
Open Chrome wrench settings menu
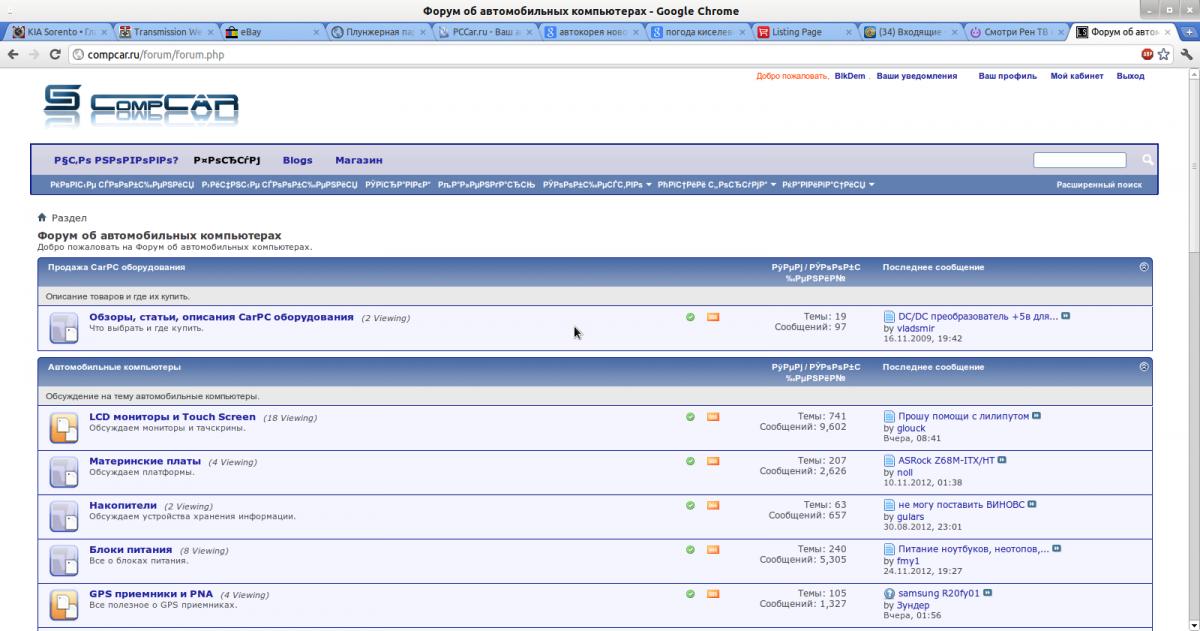pyautogui.click(x=1186, y=54)
